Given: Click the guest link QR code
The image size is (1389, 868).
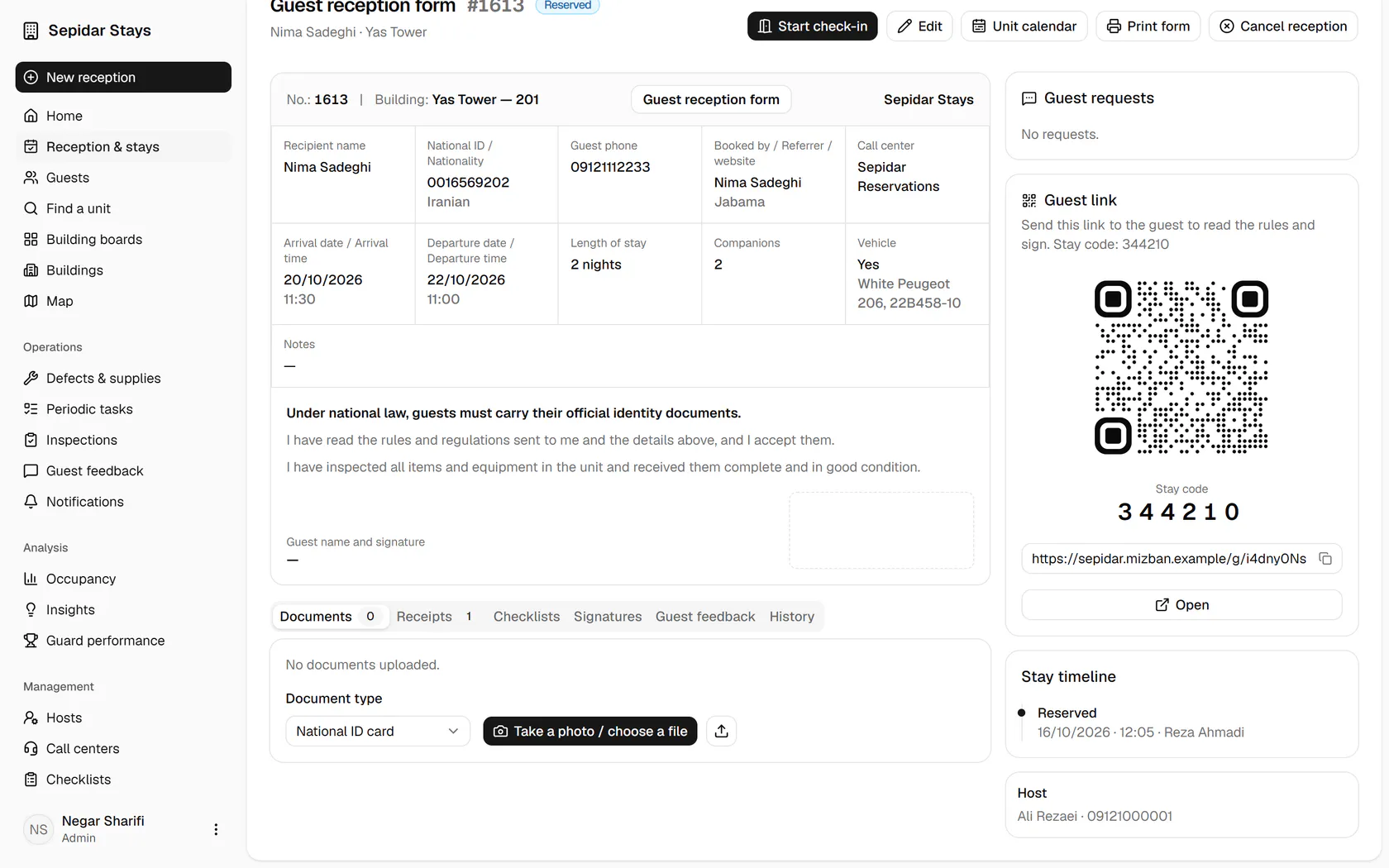Looking at the screenshot, I should (x=1181, y=367).
